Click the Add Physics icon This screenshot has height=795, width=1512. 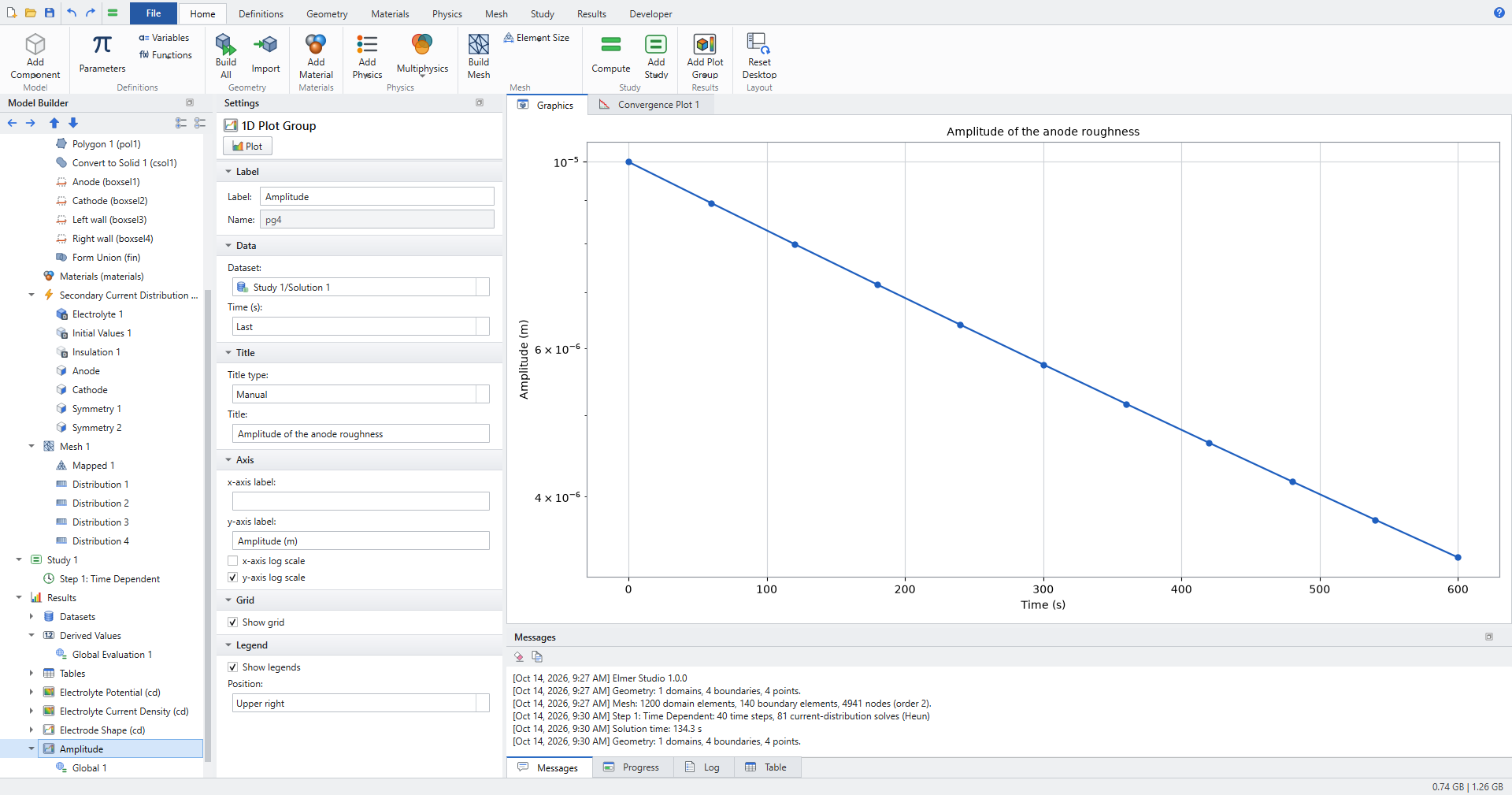(367, 43)
